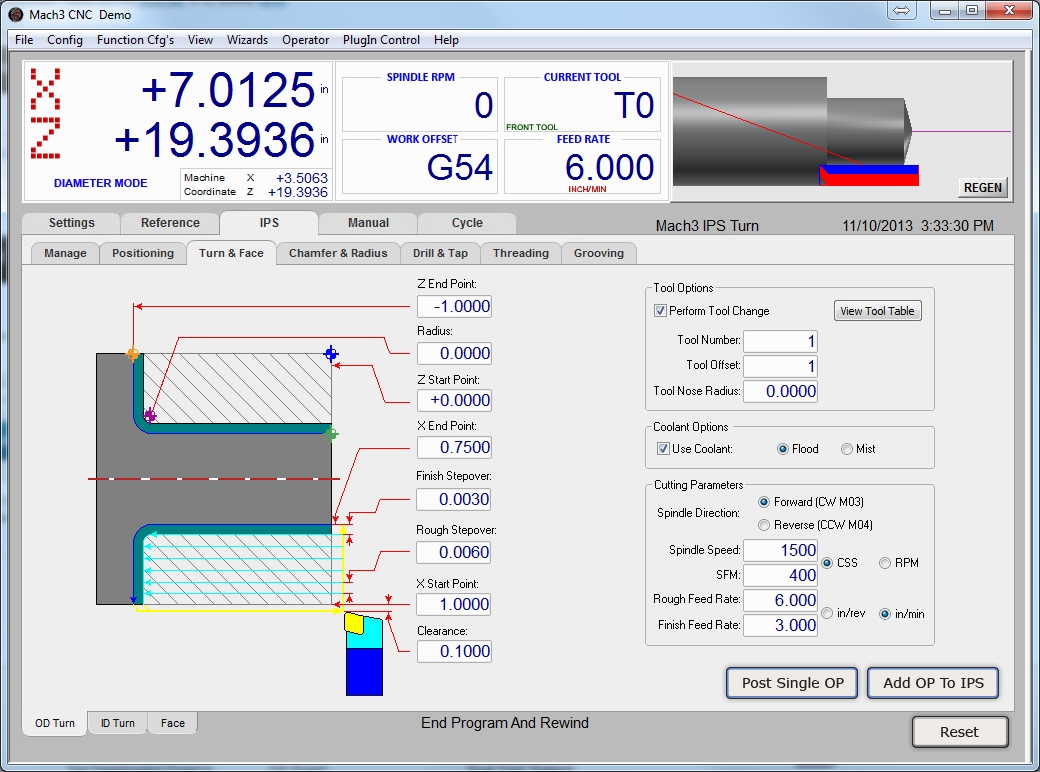Screen dimensions: 1040x772
Task: Open the Function Cfg's menu
Action: (x=135, y=40)
